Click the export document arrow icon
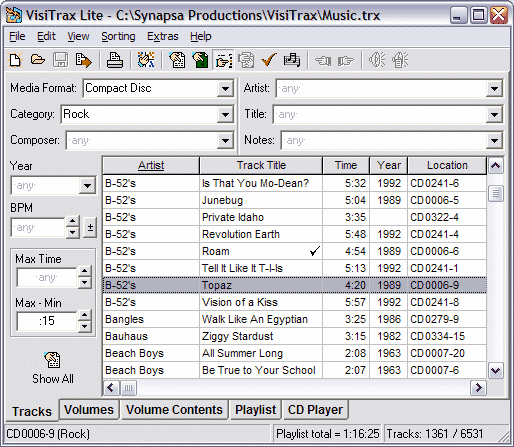The height and width of the screenshot is (447, 514). tap(83, 60)
